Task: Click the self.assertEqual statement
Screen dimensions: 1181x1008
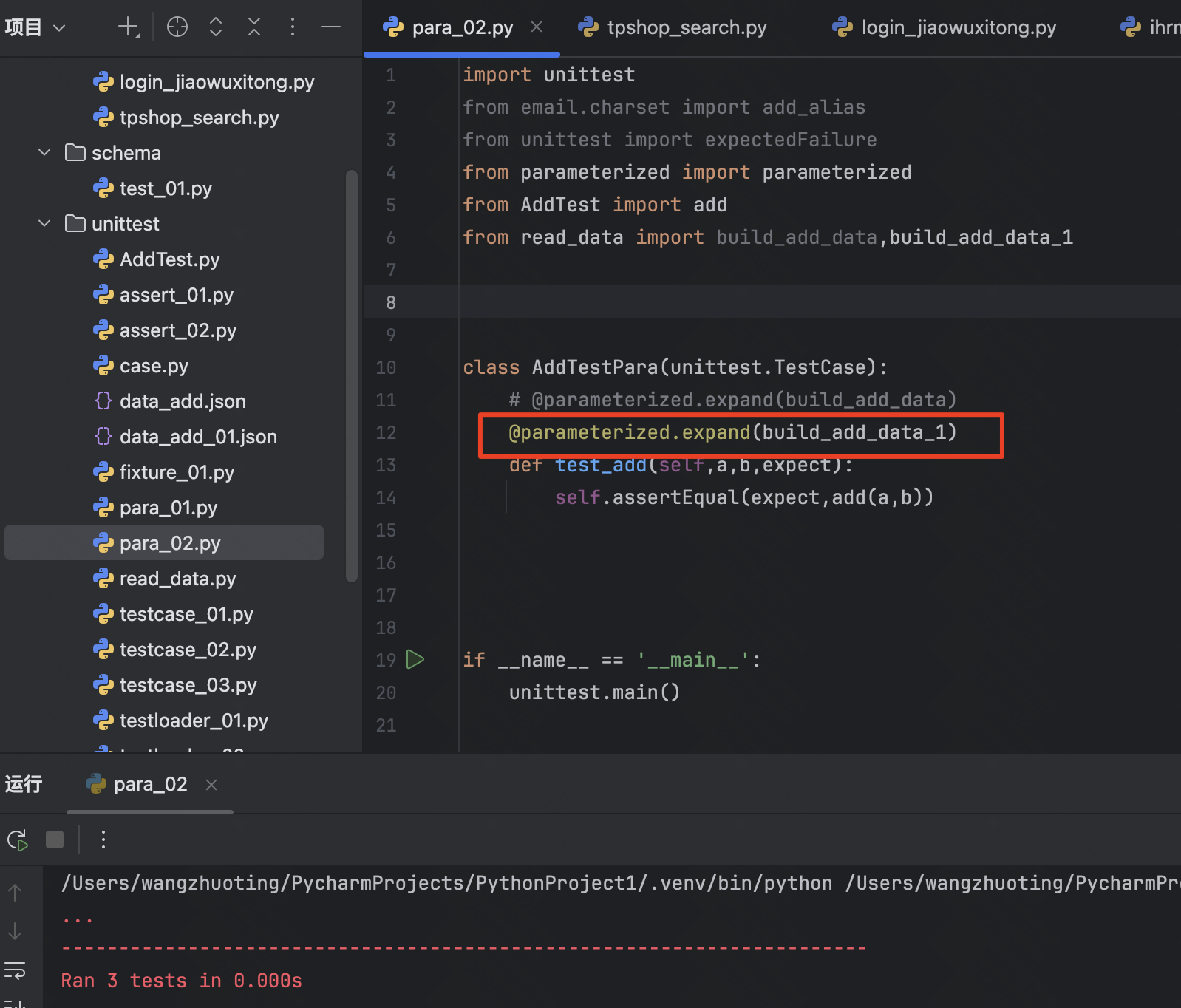Action: pyautogui.click(x=744, y=497)
